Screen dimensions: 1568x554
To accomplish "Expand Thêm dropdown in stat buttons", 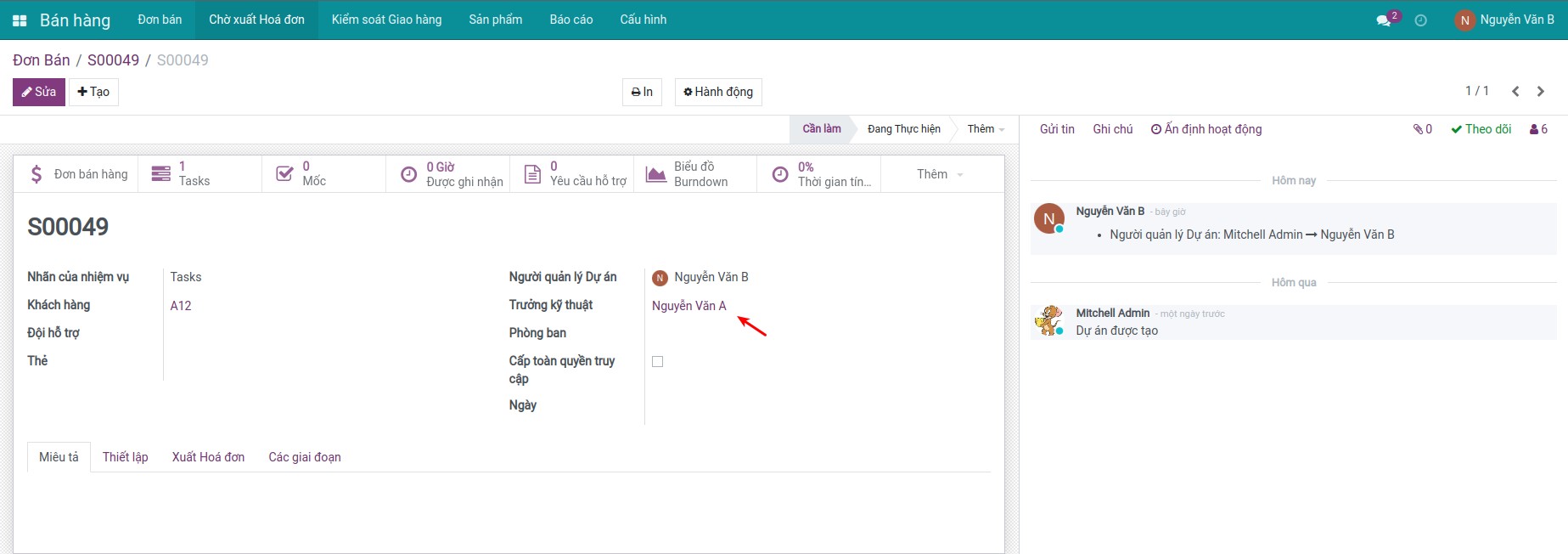I will (939, 174).
